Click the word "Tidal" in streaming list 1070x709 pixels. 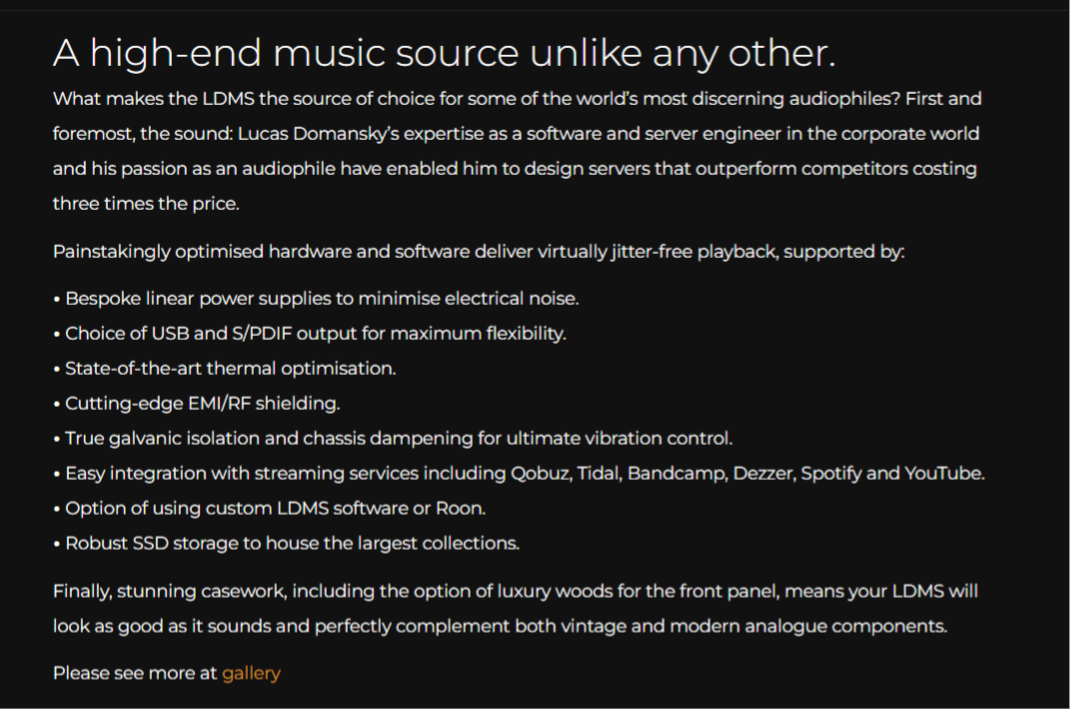click(x=598, y=473)
